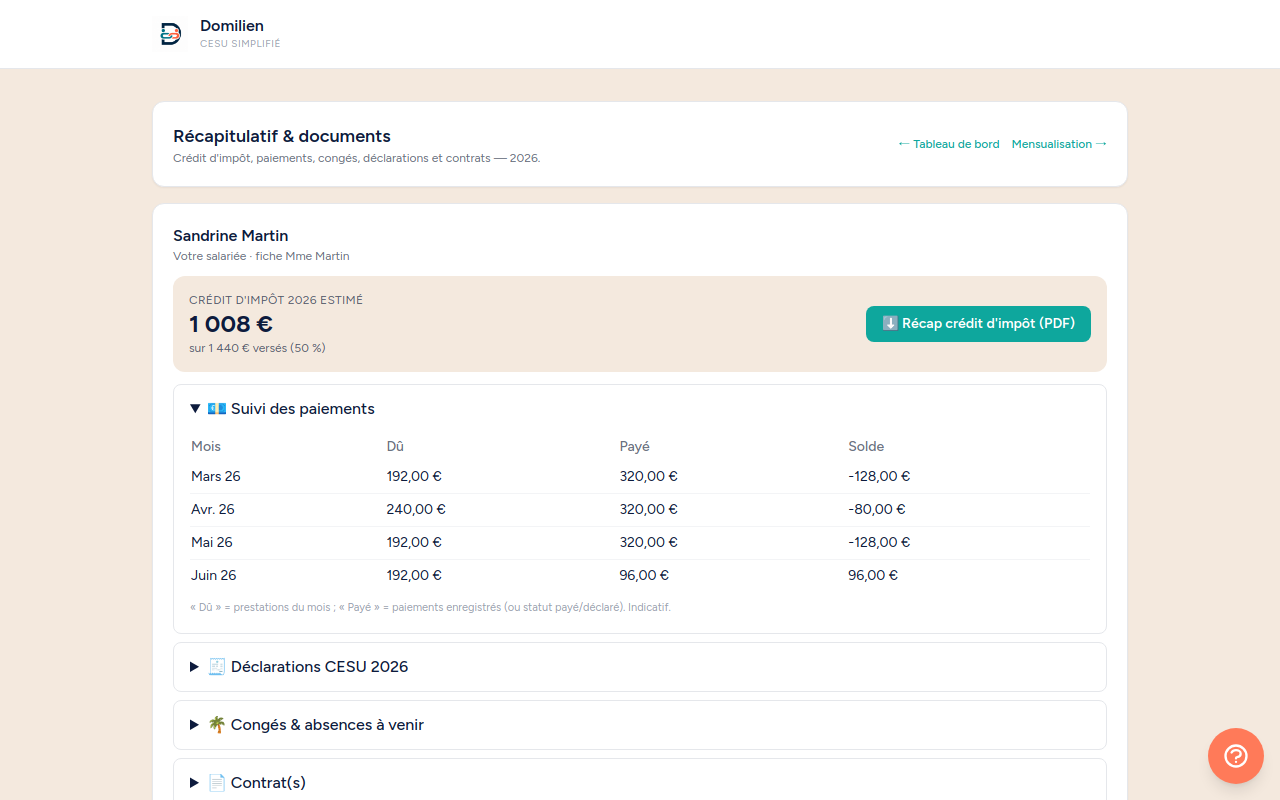1280x800 pixels.
Task: Click the 'sur 1 440 € versés (50 %)' text
Action: click(x=257, y=348)
